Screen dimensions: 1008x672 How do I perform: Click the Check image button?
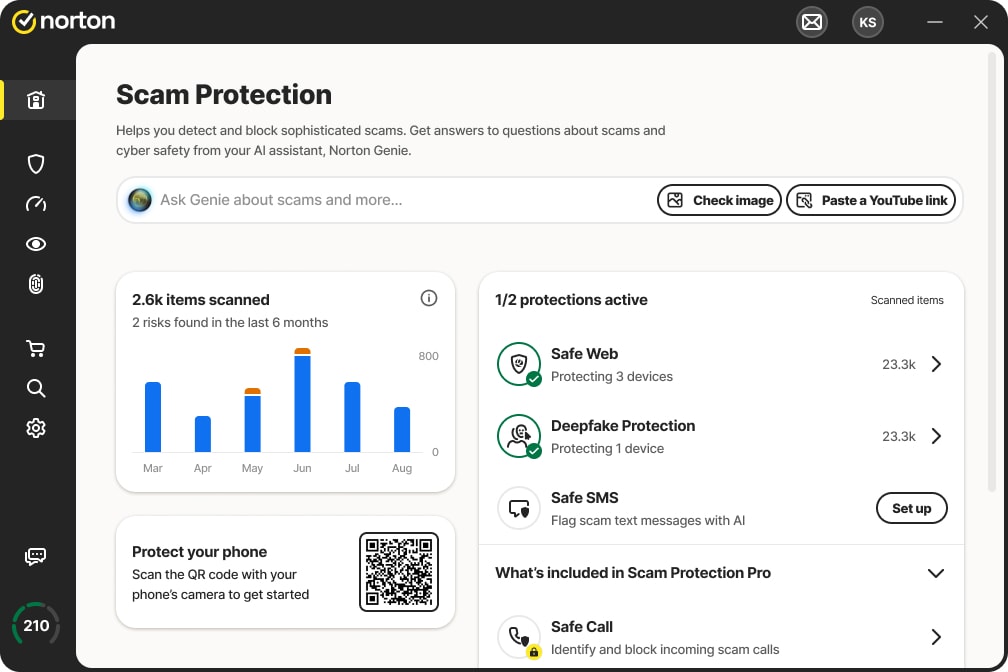pyautogui.click(x=719, y=200)
